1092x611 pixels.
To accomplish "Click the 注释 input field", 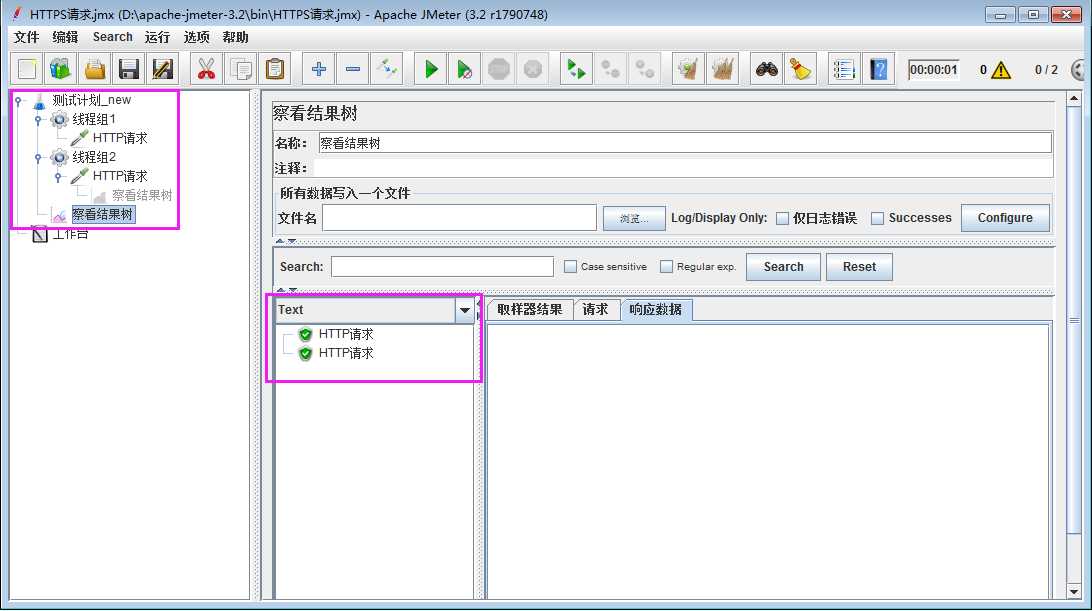I will pos(682,168).
